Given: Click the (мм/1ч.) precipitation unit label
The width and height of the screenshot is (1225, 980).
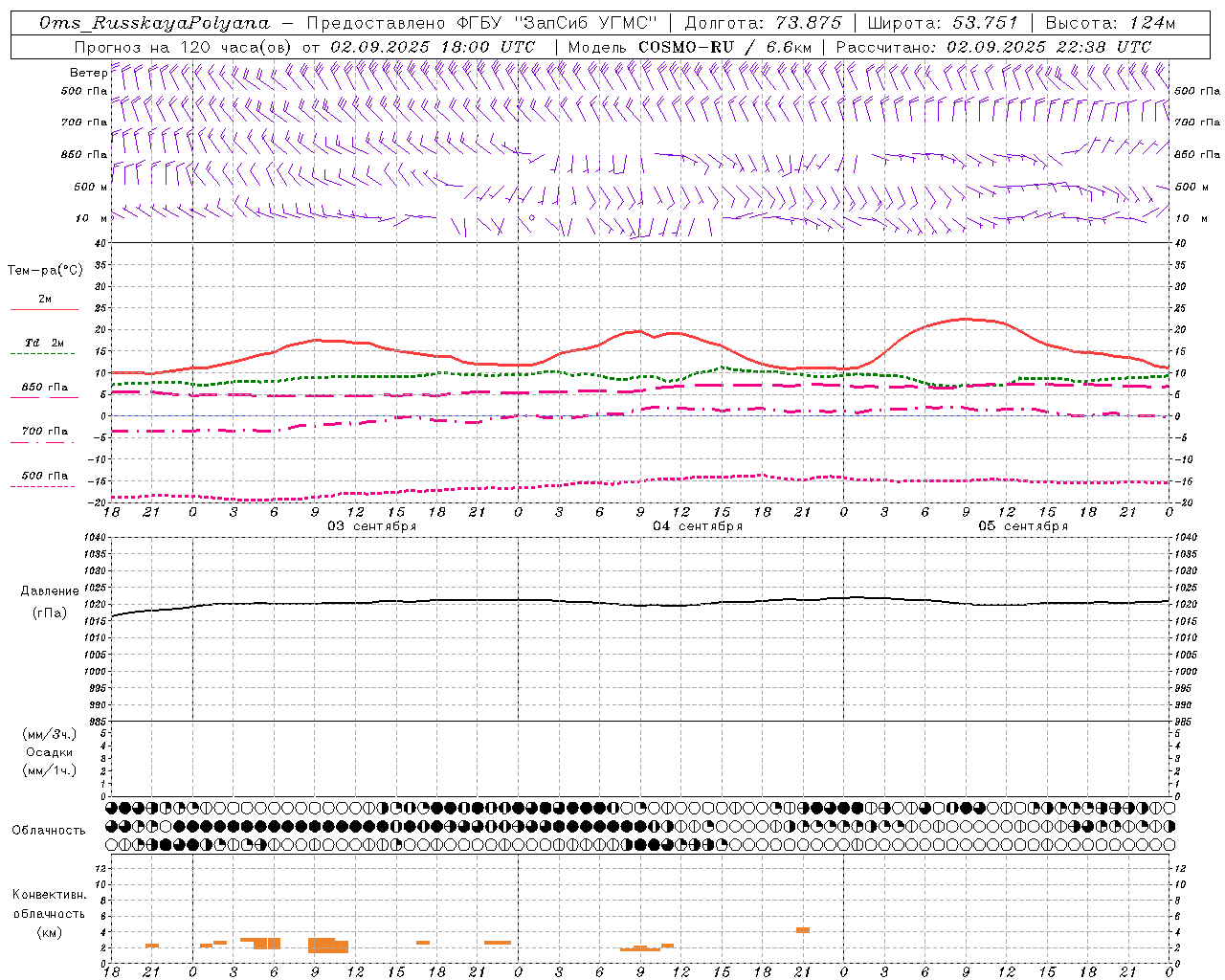Looking at the screenshot, I should tap(50, 770).
